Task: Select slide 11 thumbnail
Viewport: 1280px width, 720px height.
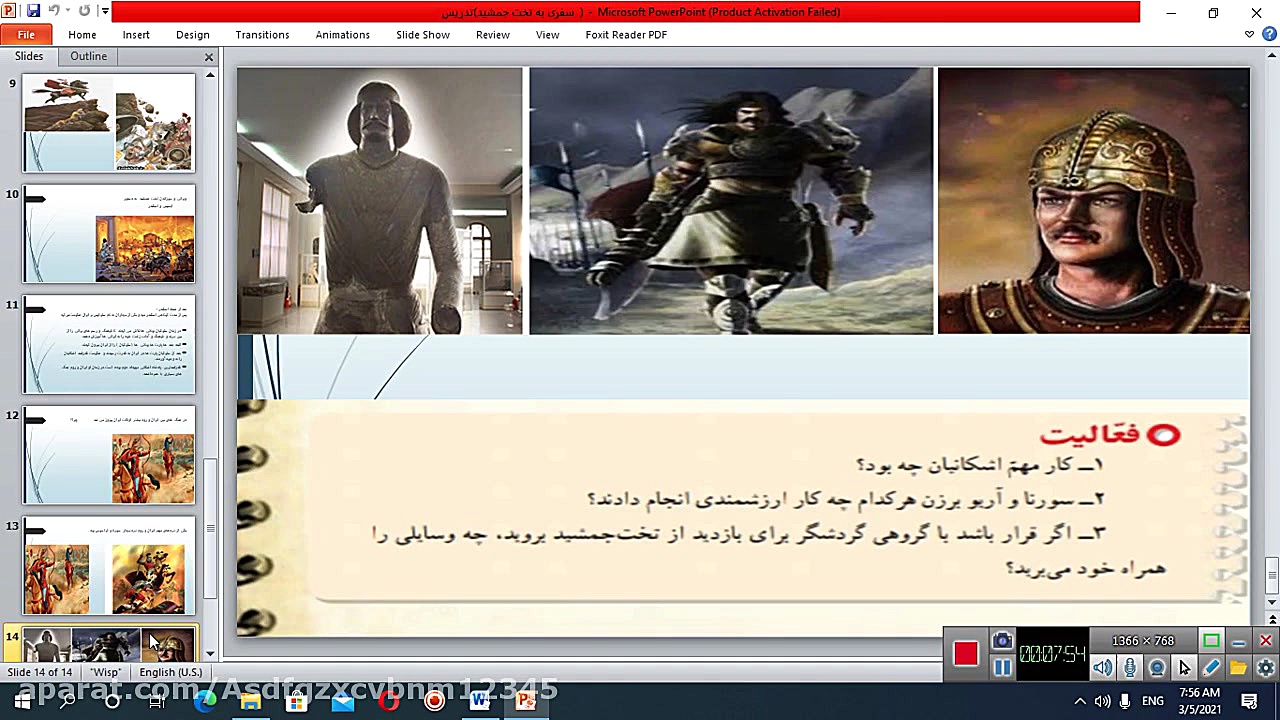Action: pyautogui.click(x=107, y=344)
